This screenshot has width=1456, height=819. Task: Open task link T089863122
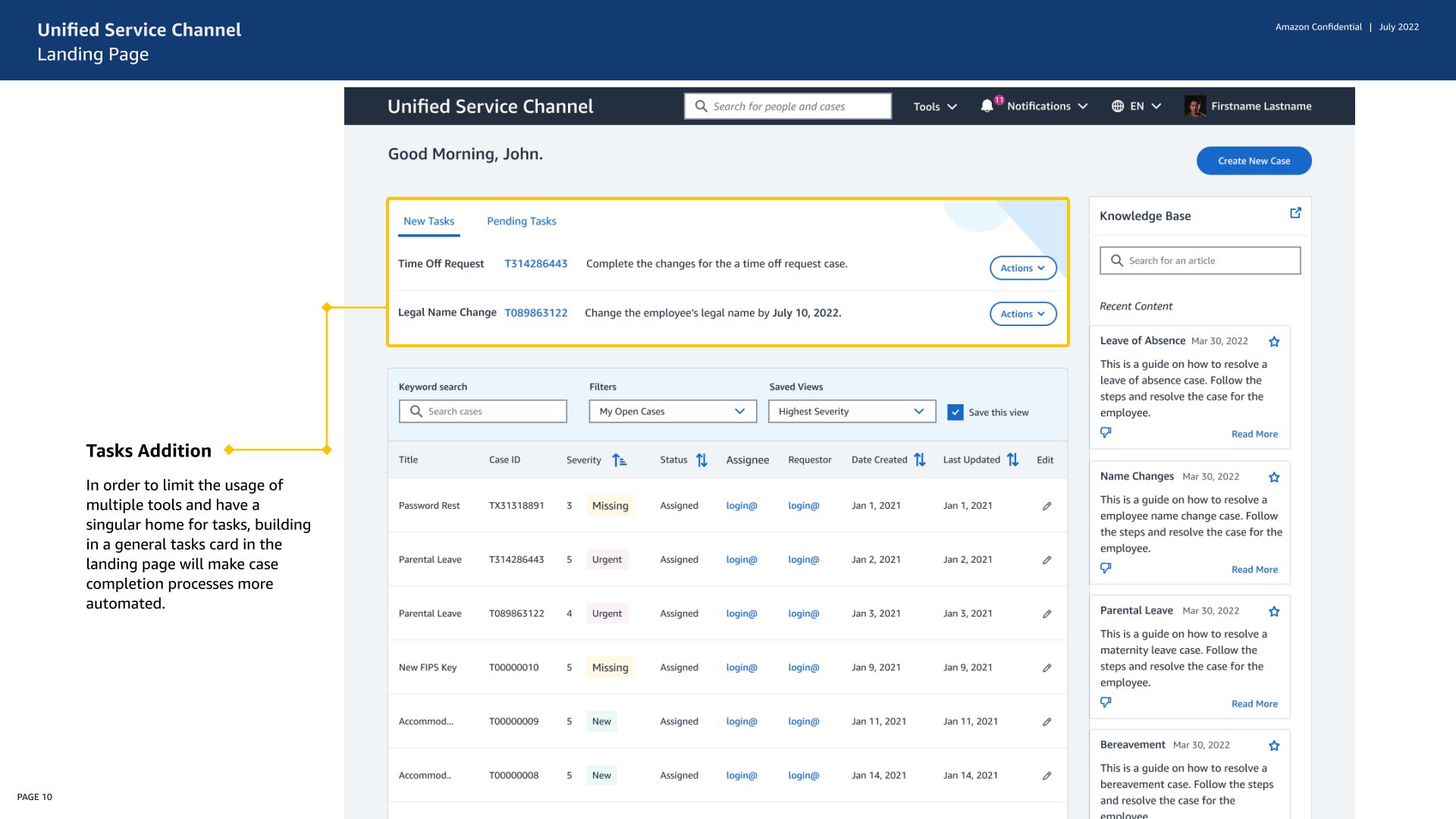(x=535, y=313)
